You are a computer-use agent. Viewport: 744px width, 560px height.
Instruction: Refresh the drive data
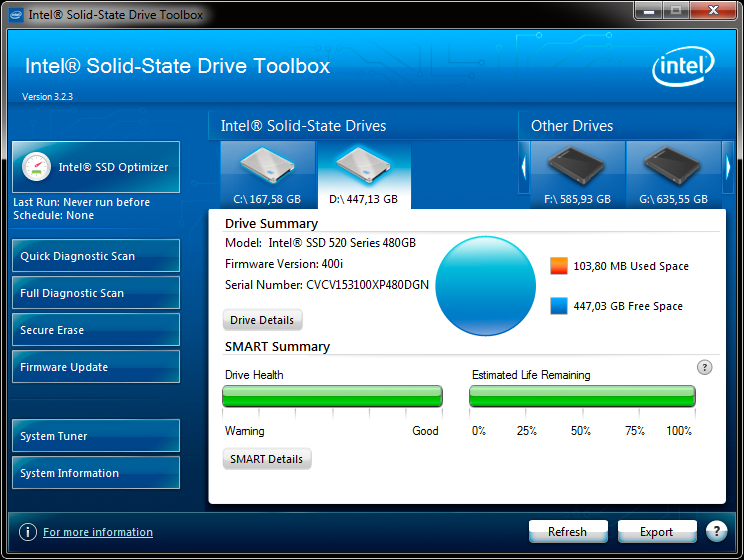[x=568, y=532]
